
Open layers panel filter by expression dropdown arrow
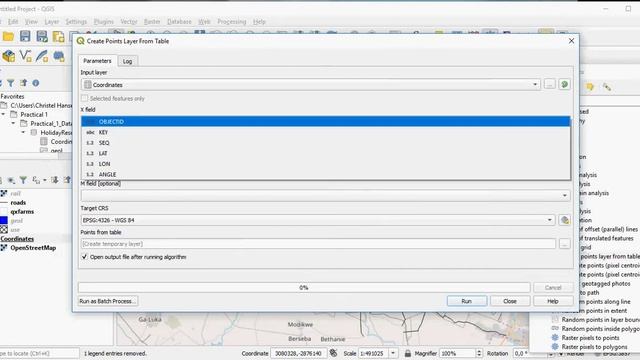coord(44,180)
